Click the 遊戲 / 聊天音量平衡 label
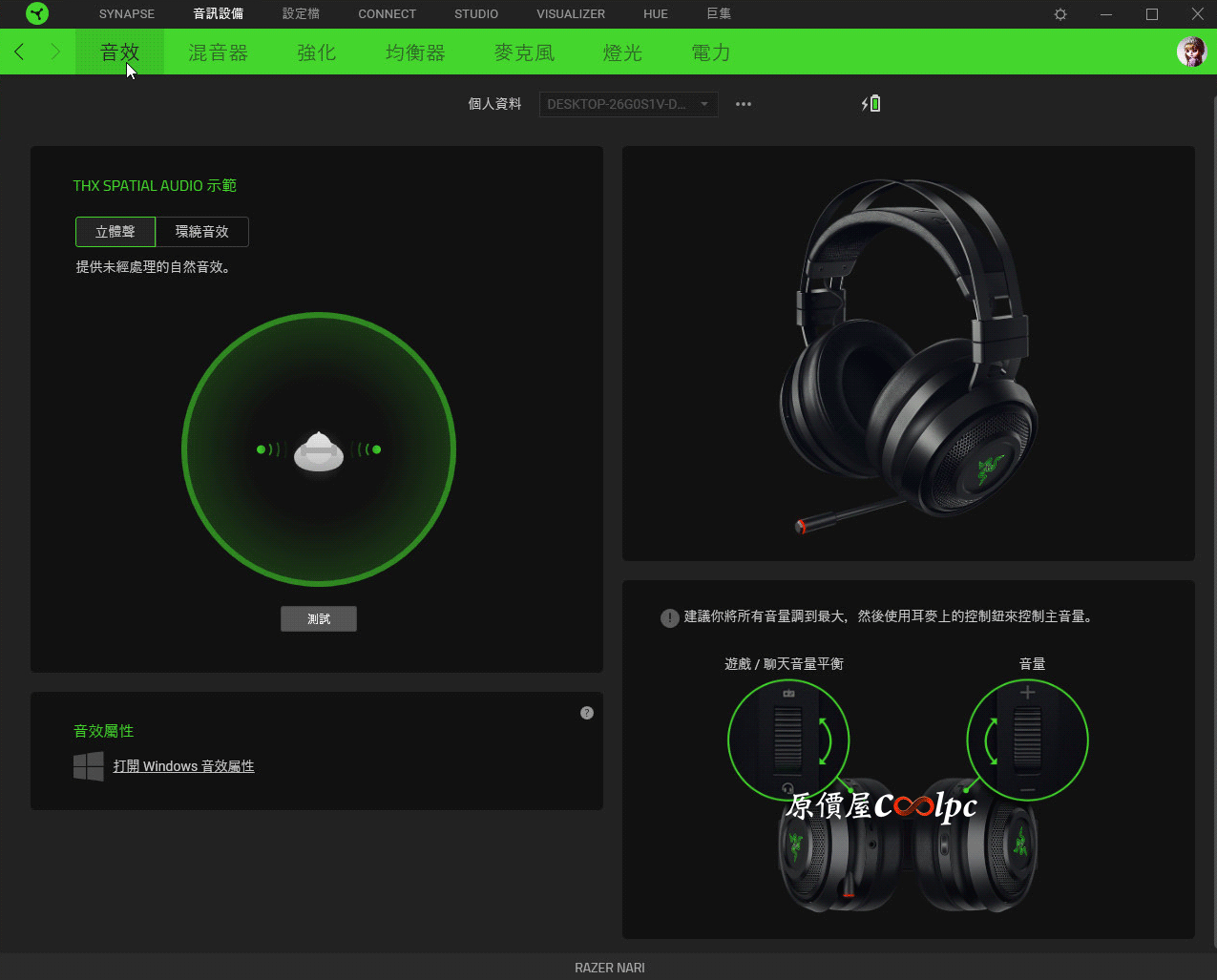Image resolution: width=1217 pixels, height=980 pixels. (785, 664)
